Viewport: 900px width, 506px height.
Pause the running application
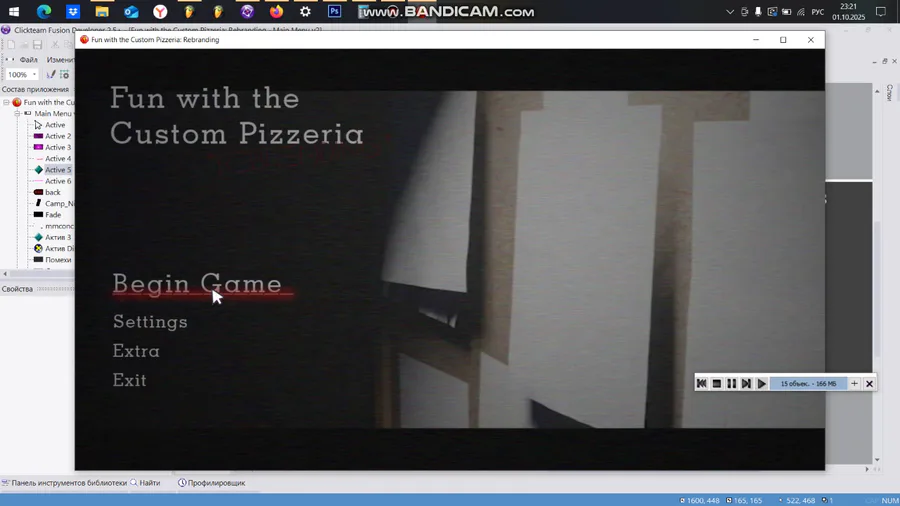[731, 383]
